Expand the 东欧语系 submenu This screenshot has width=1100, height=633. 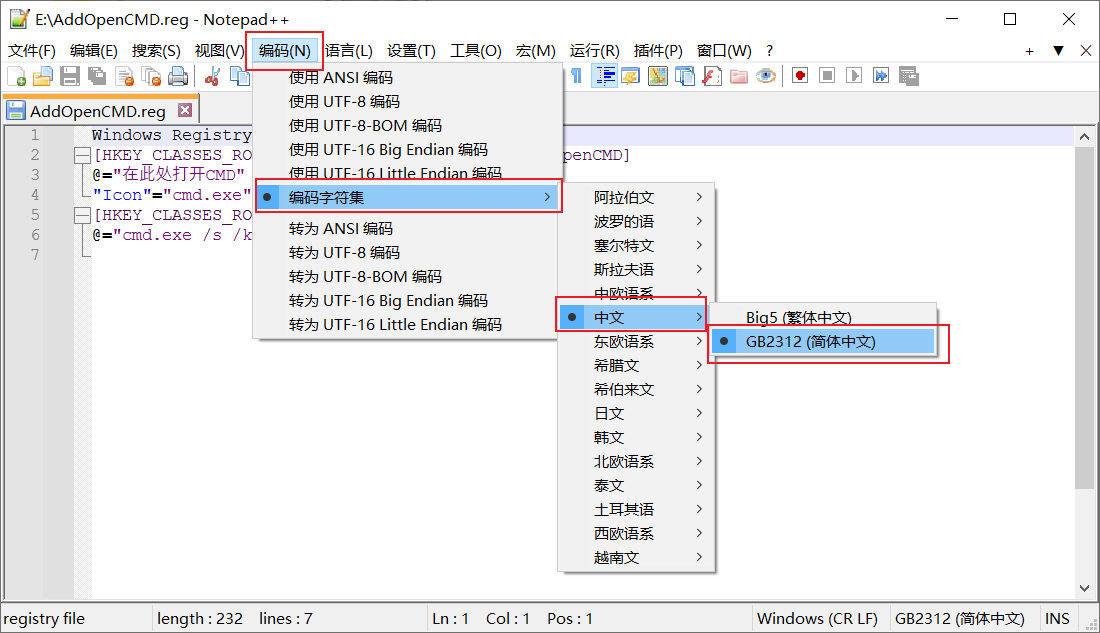point(636,342)
